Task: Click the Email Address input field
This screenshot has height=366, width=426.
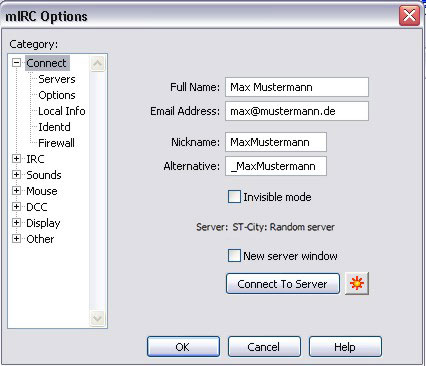Action: pos(297,111)
